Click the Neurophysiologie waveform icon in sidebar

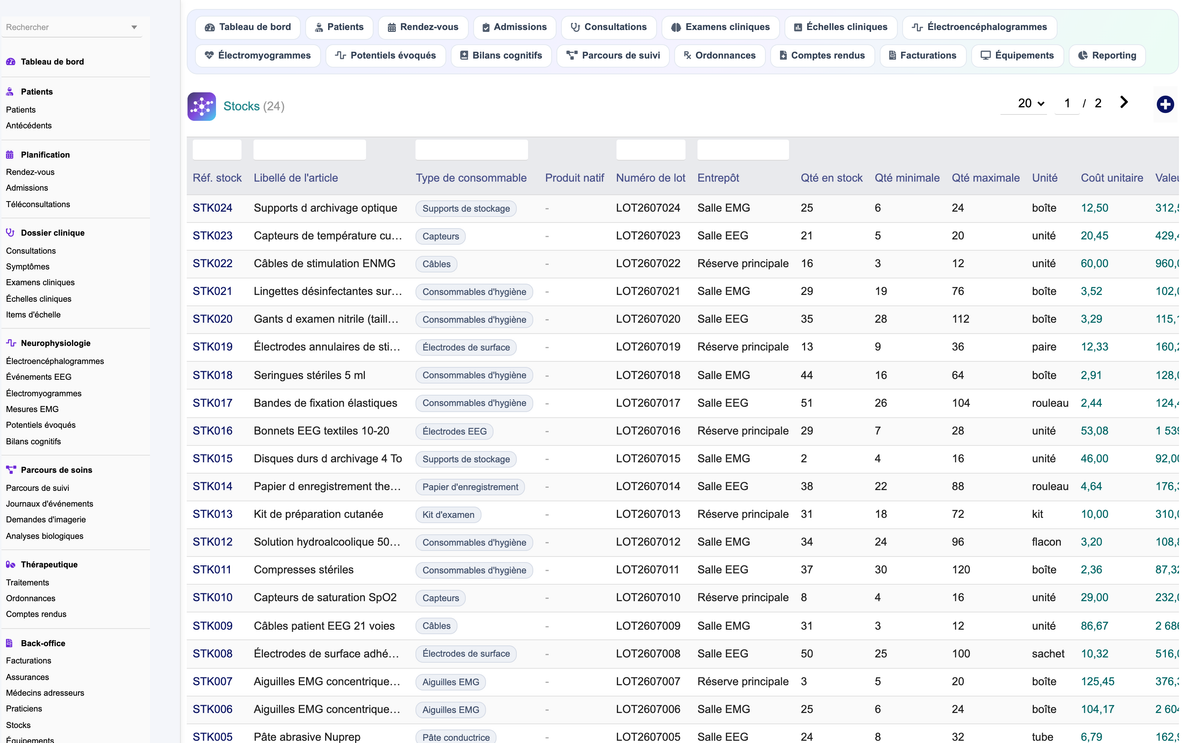(x=11, y=343)
